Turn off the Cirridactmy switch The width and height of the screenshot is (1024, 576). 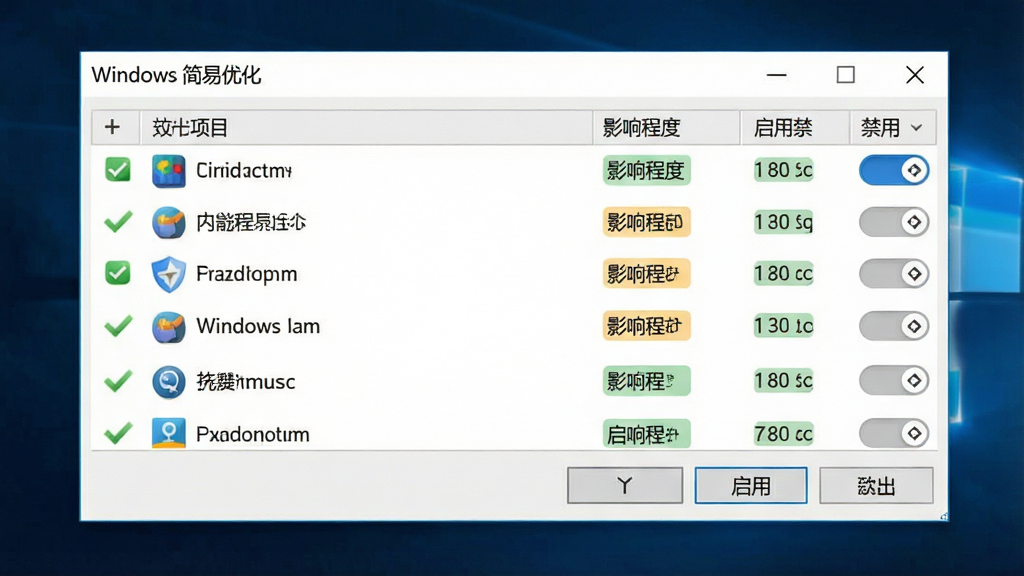tap(893, 170)
